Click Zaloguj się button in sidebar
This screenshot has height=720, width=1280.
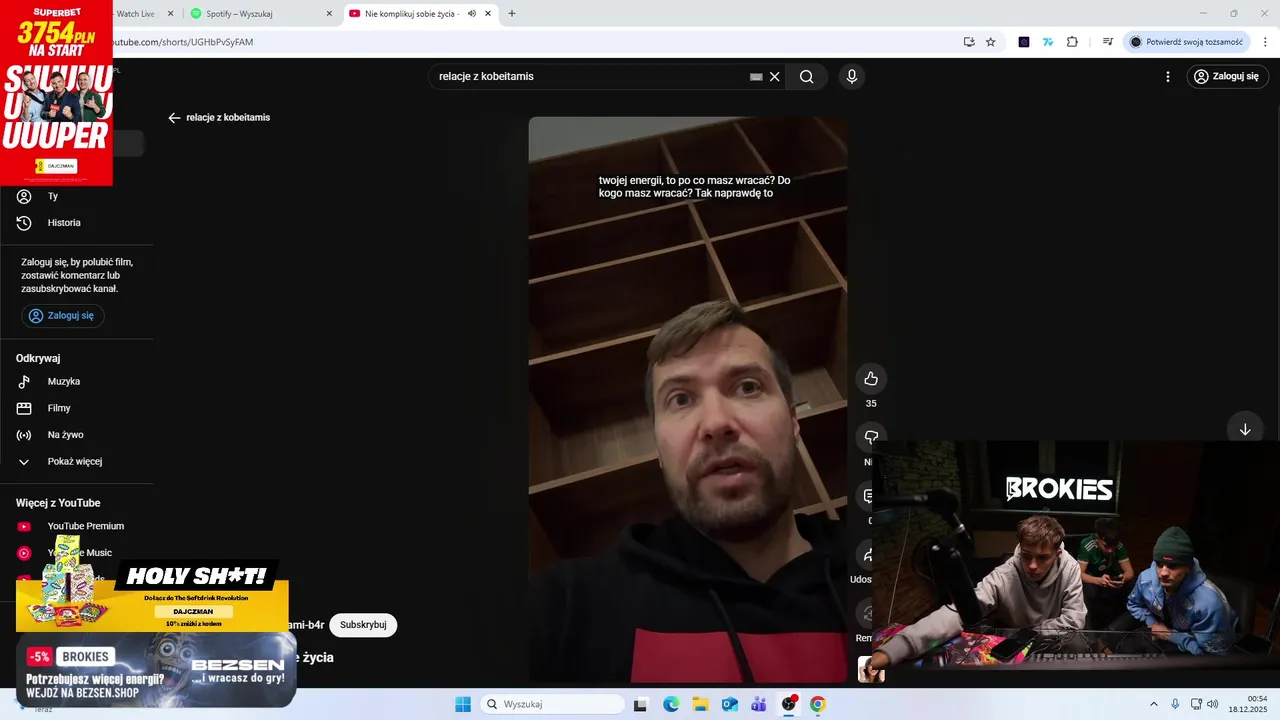(x=62, y=315)
